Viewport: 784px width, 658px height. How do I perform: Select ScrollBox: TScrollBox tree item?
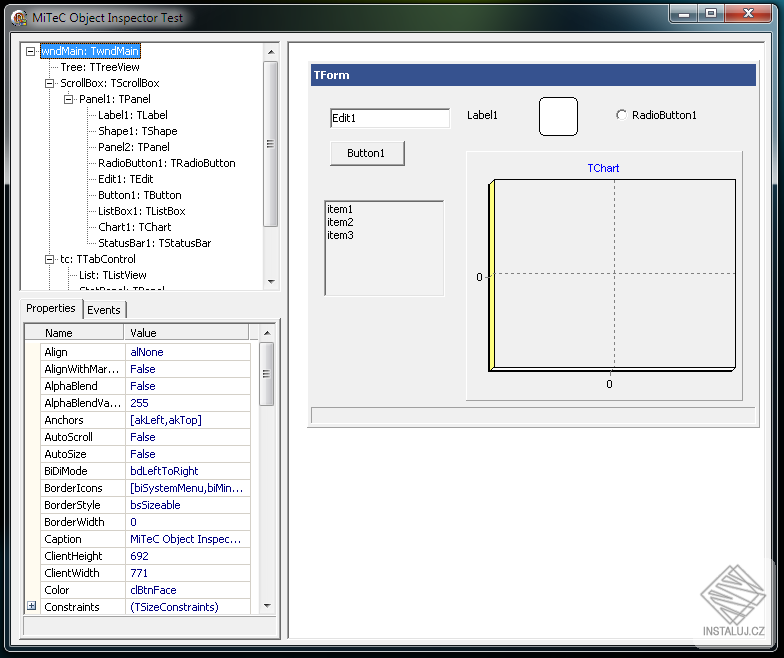[110, 83]
